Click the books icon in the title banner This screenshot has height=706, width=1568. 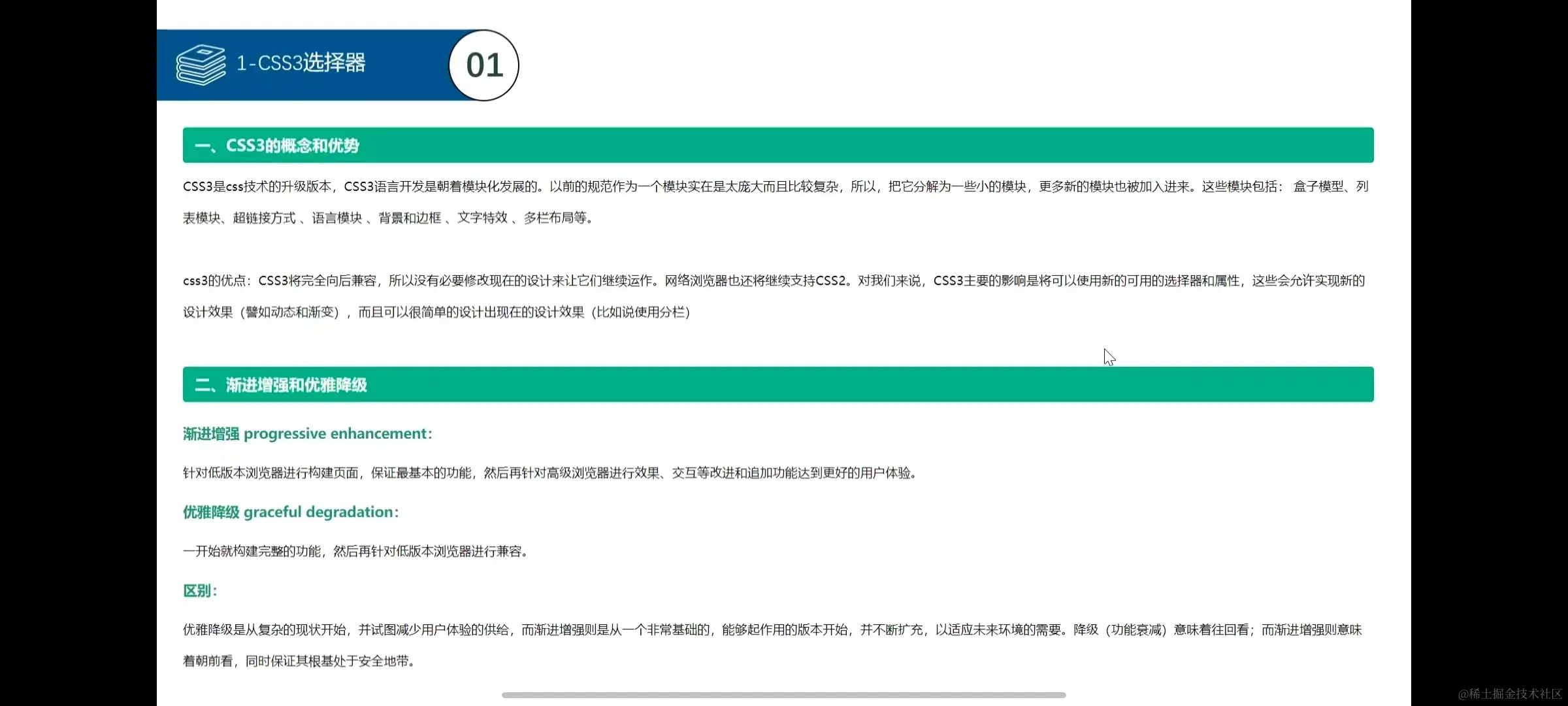[201, 63]
